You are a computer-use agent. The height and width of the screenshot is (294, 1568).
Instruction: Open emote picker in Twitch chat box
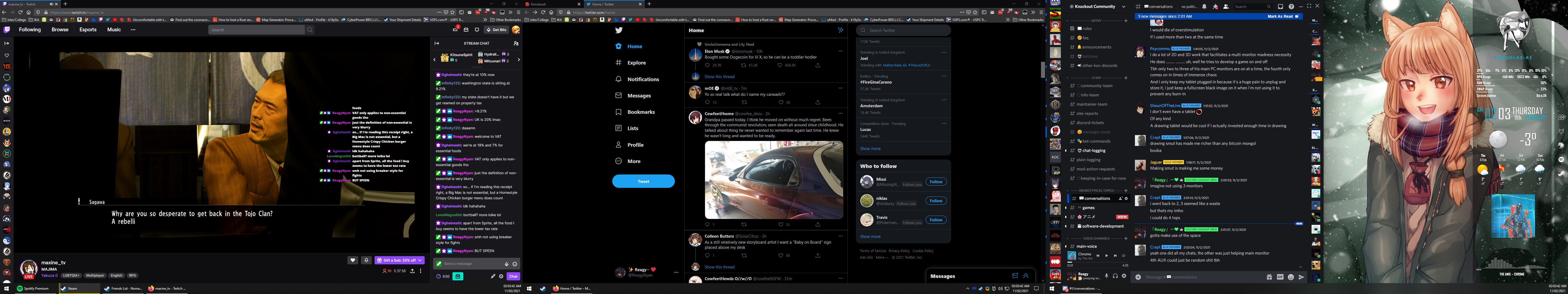point(515,264)
